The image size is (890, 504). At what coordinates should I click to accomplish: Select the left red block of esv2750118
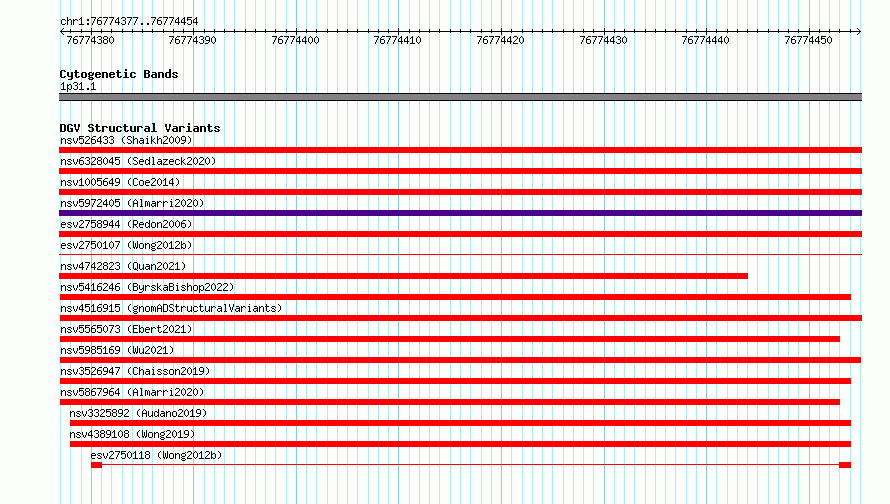point(96,465)
